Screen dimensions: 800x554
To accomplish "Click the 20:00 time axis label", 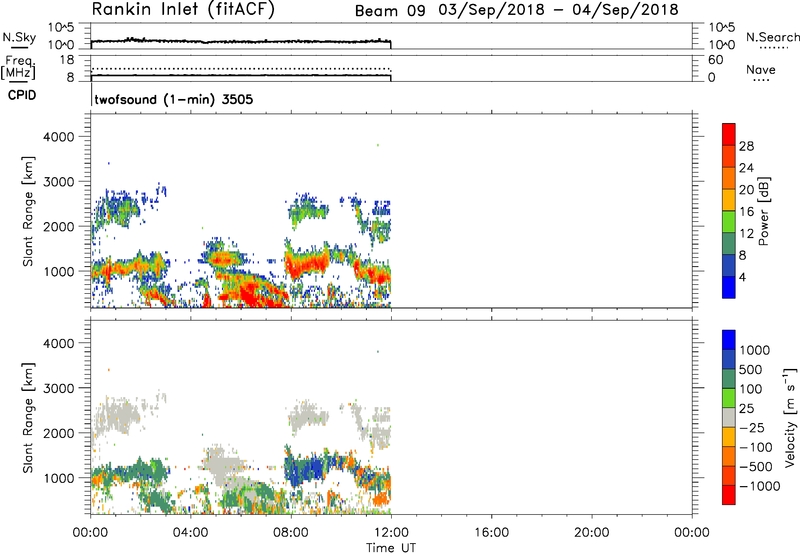I will point(592,533).
